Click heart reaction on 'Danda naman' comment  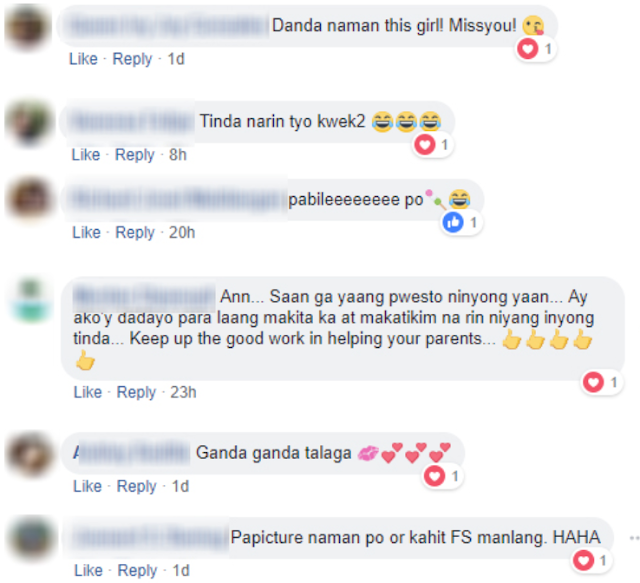point(527,49)
